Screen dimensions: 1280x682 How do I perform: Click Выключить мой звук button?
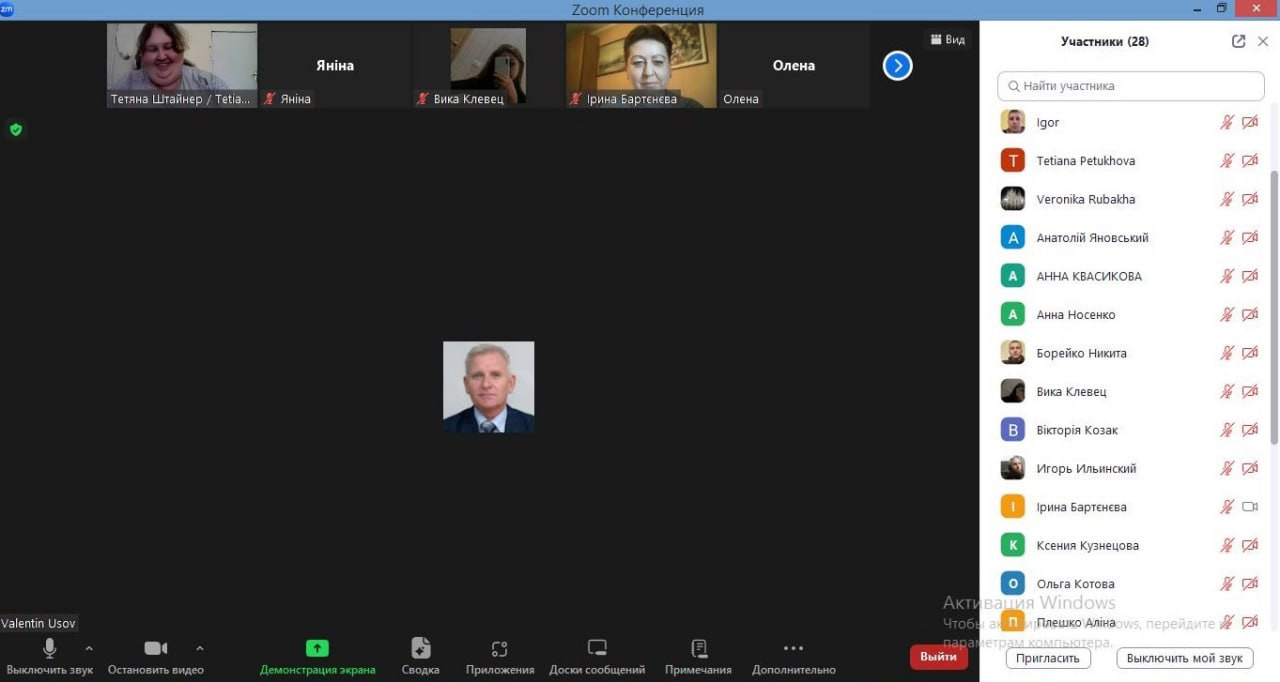pos(1185,658)
